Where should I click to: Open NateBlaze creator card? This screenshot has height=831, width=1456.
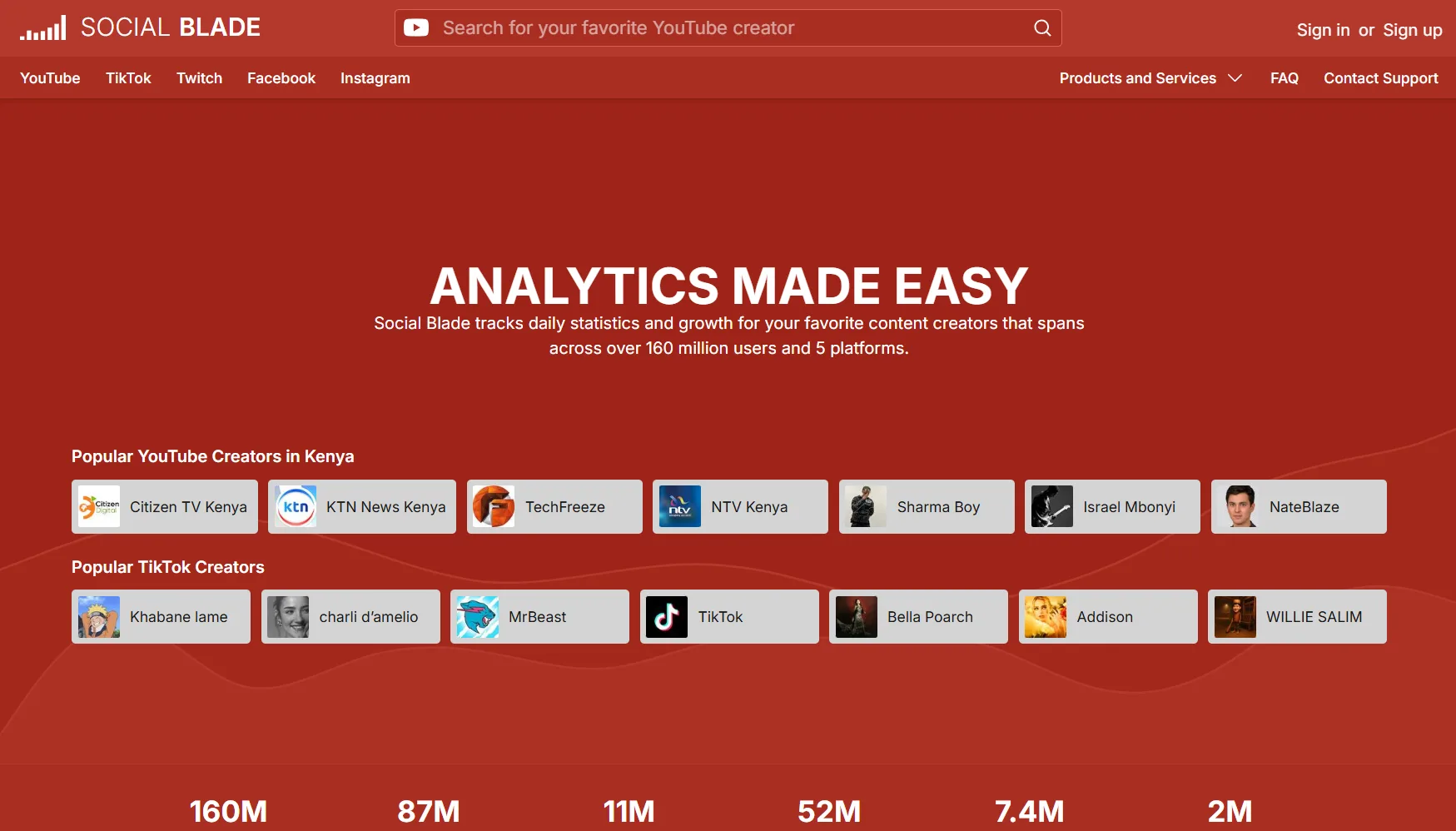1299,506
